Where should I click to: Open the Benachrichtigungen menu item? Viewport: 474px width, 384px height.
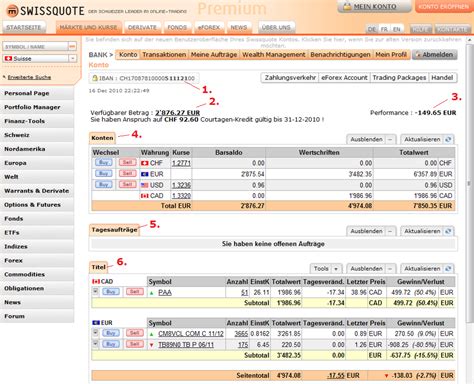(340, 55)
